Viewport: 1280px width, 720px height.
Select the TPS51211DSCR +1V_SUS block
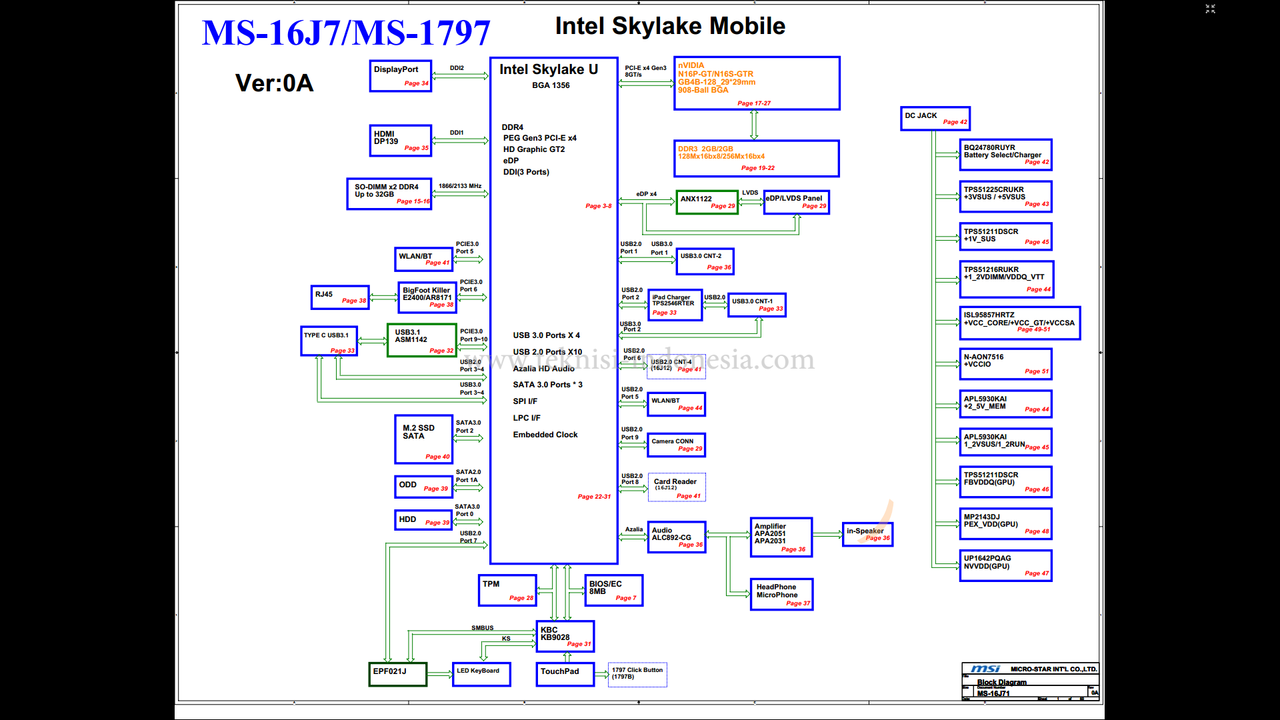(1006, 236)
